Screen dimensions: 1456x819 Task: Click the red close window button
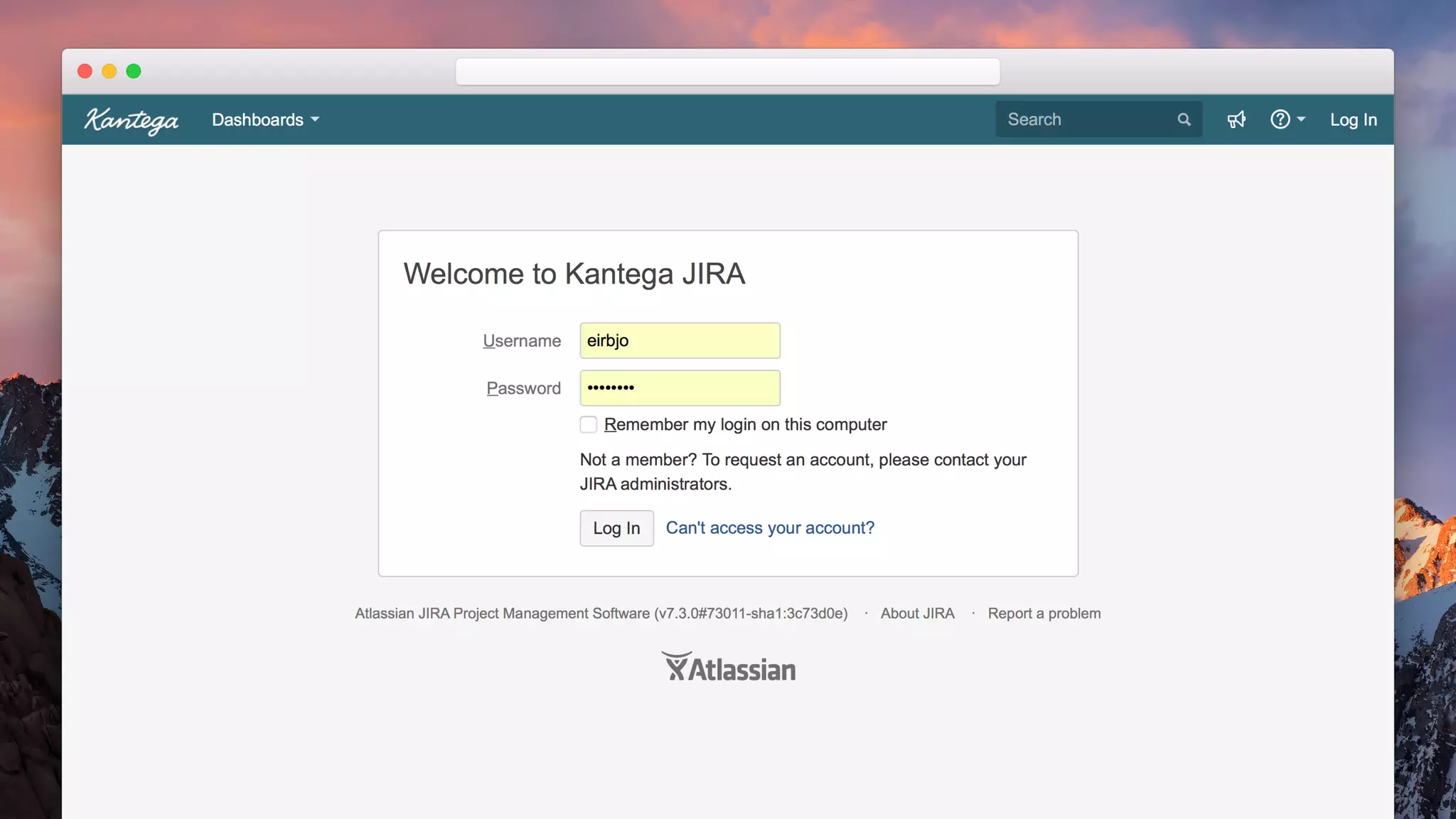85,71
